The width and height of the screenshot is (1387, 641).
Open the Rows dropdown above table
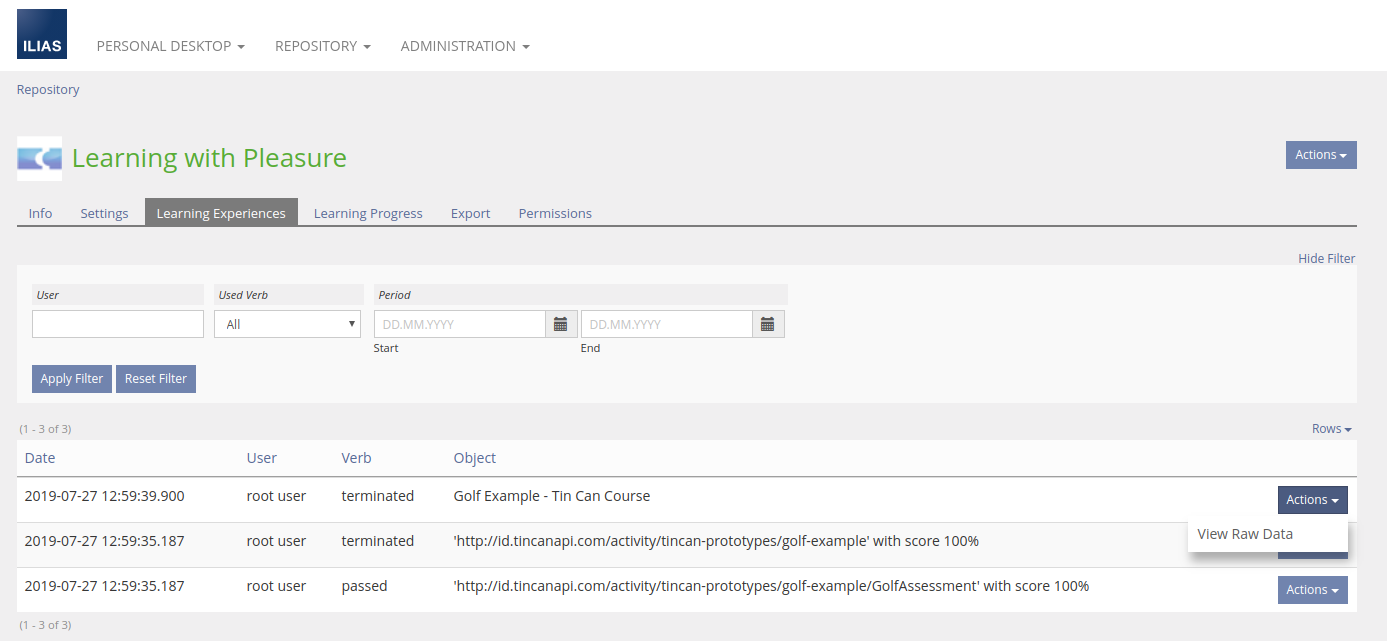coord(1331,429)
